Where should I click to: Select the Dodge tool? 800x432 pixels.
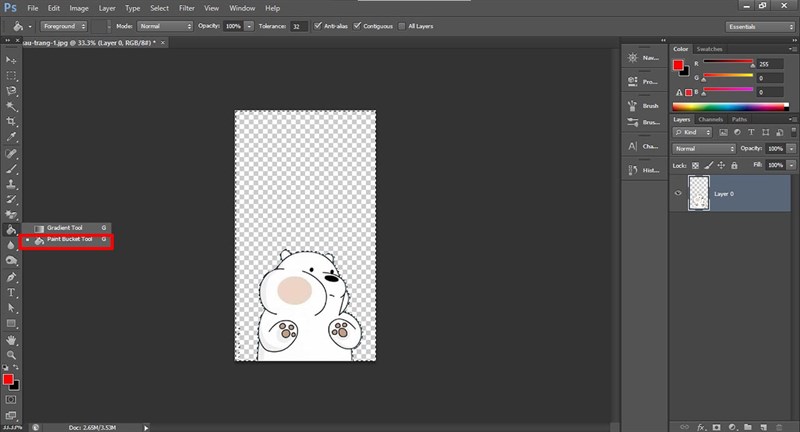tap(11, 261)
